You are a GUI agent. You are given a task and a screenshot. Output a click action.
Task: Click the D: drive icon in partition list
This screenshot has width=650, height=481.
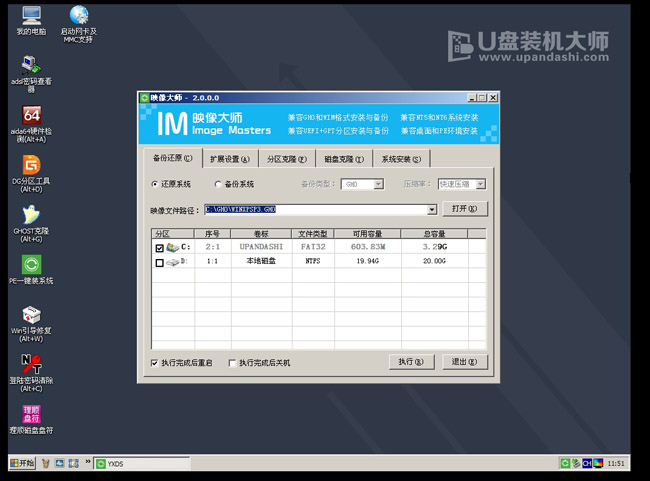[172, 262]
